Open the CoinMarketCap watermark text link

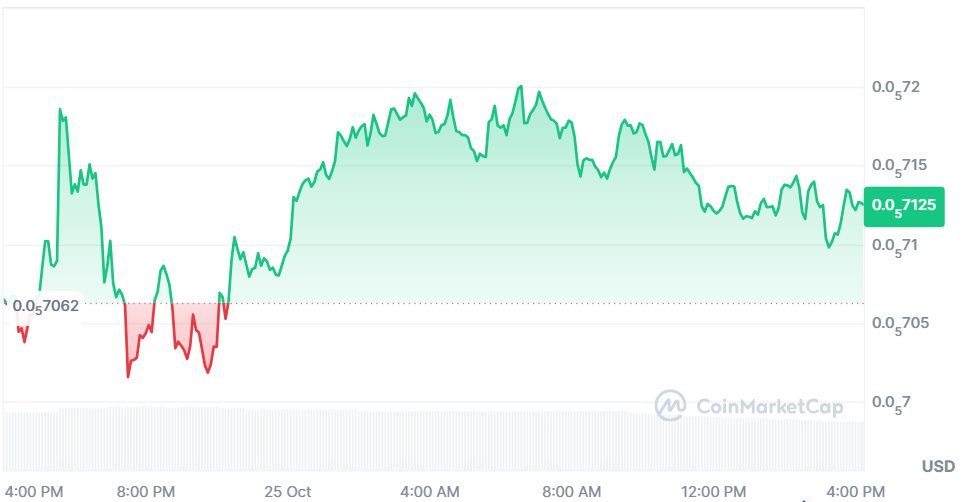768,406
